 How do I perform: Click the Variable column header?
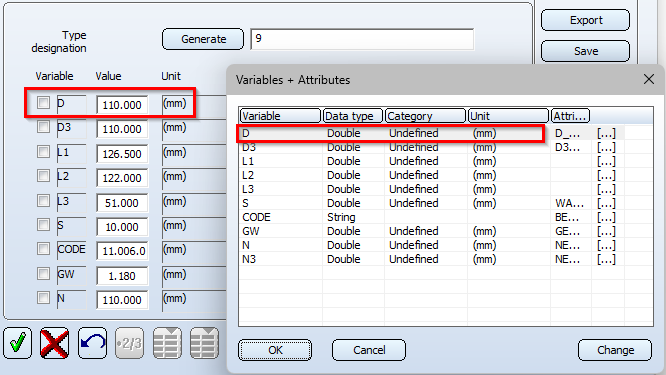280,116
